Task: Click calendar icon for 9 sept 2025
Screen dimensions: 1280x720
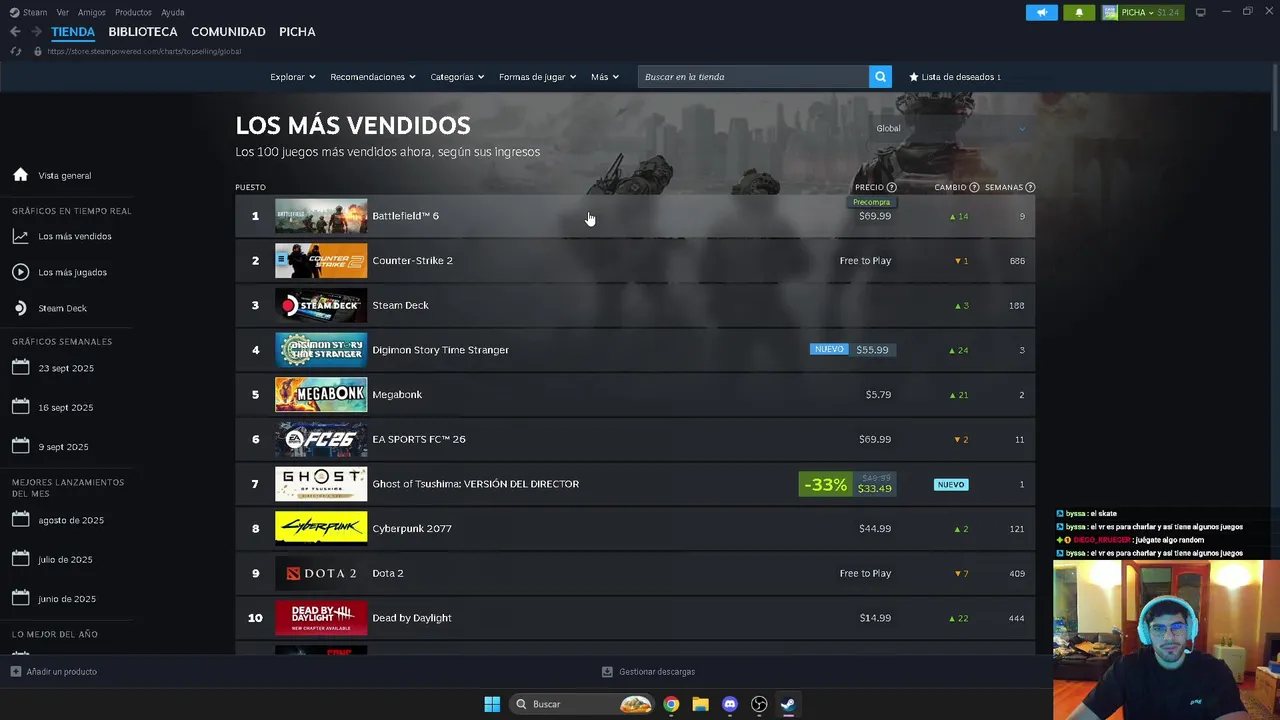Action: point(20,445)
